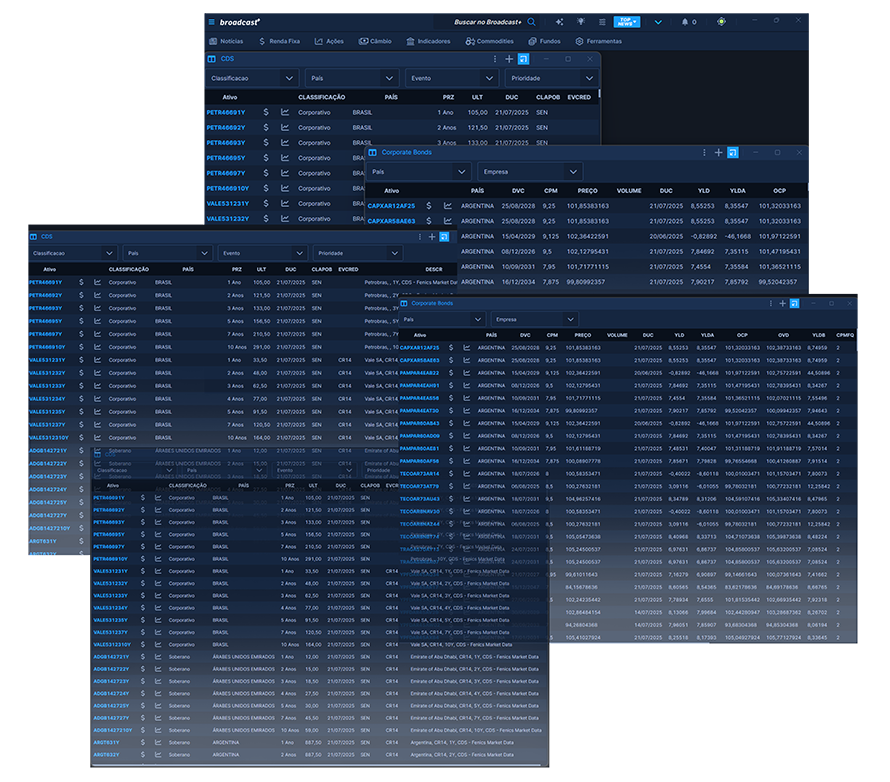Click chart icon on the TECOAR73AR14 row
This screenshot has width=890, height=782.
(467, 473)
